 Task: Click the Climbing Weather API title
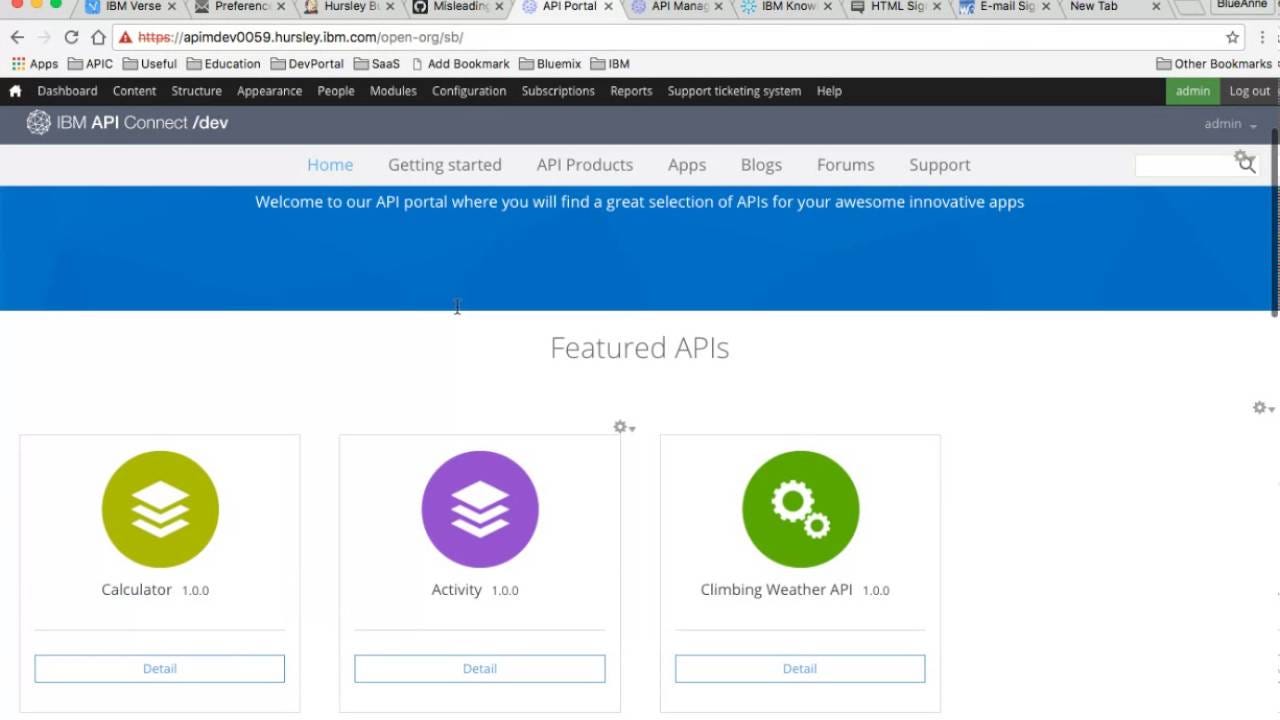coord(777,590)
